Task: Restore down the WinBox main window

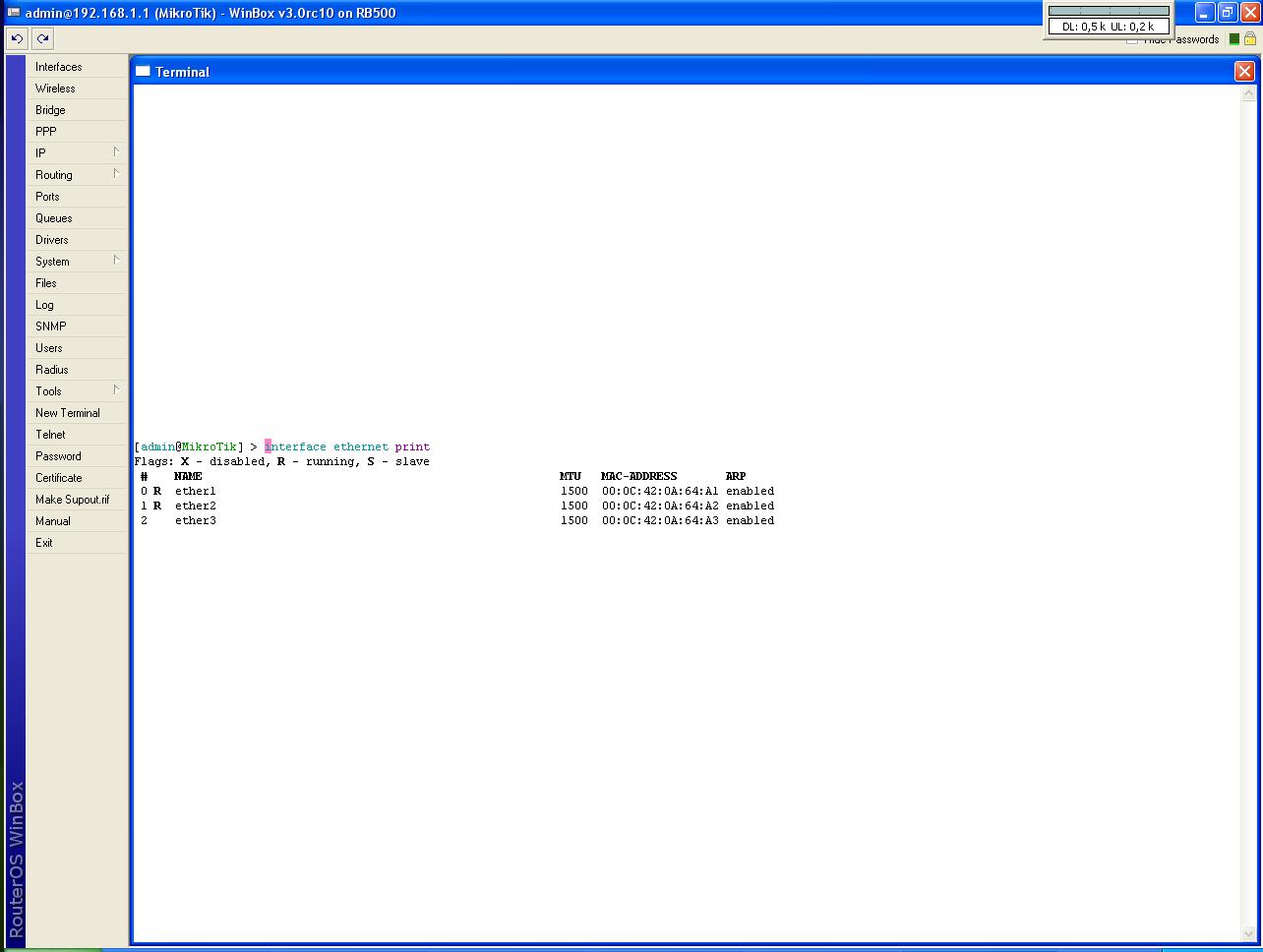Action: [1228, 13]
